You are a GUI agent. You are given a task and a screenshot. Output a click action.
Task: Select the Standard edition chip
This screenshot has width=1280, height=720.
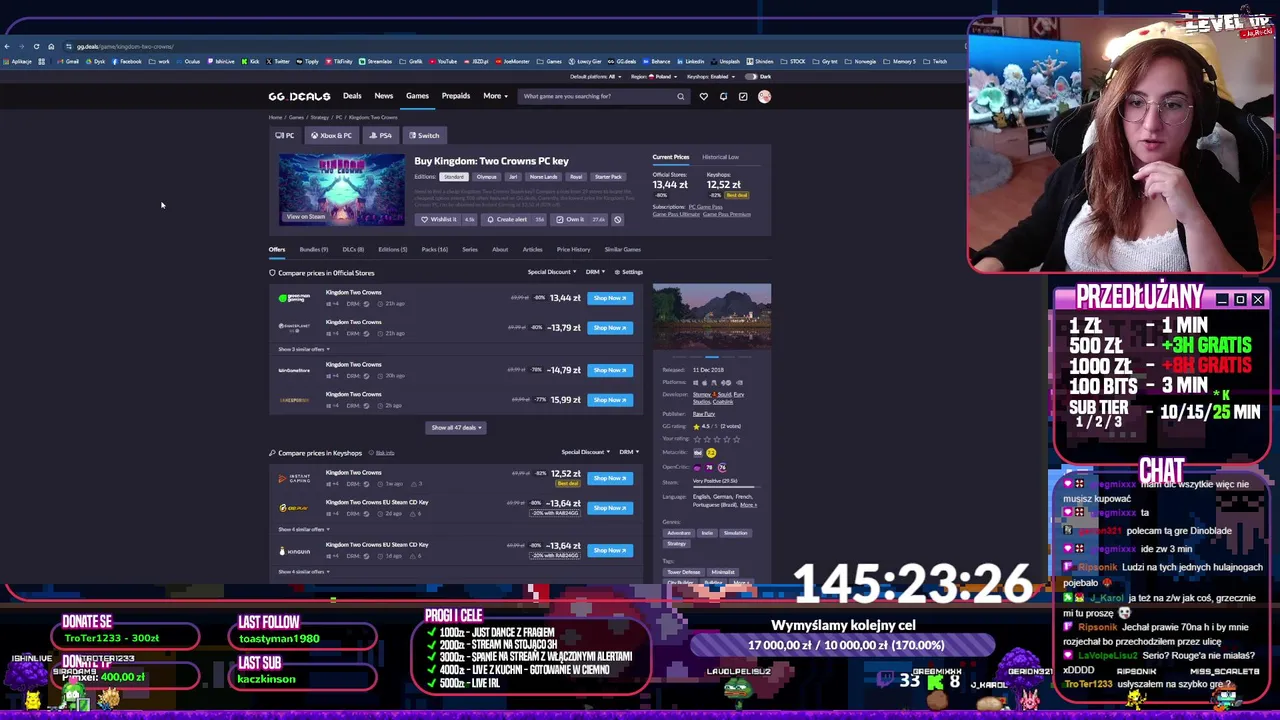(x=454, y=177)
